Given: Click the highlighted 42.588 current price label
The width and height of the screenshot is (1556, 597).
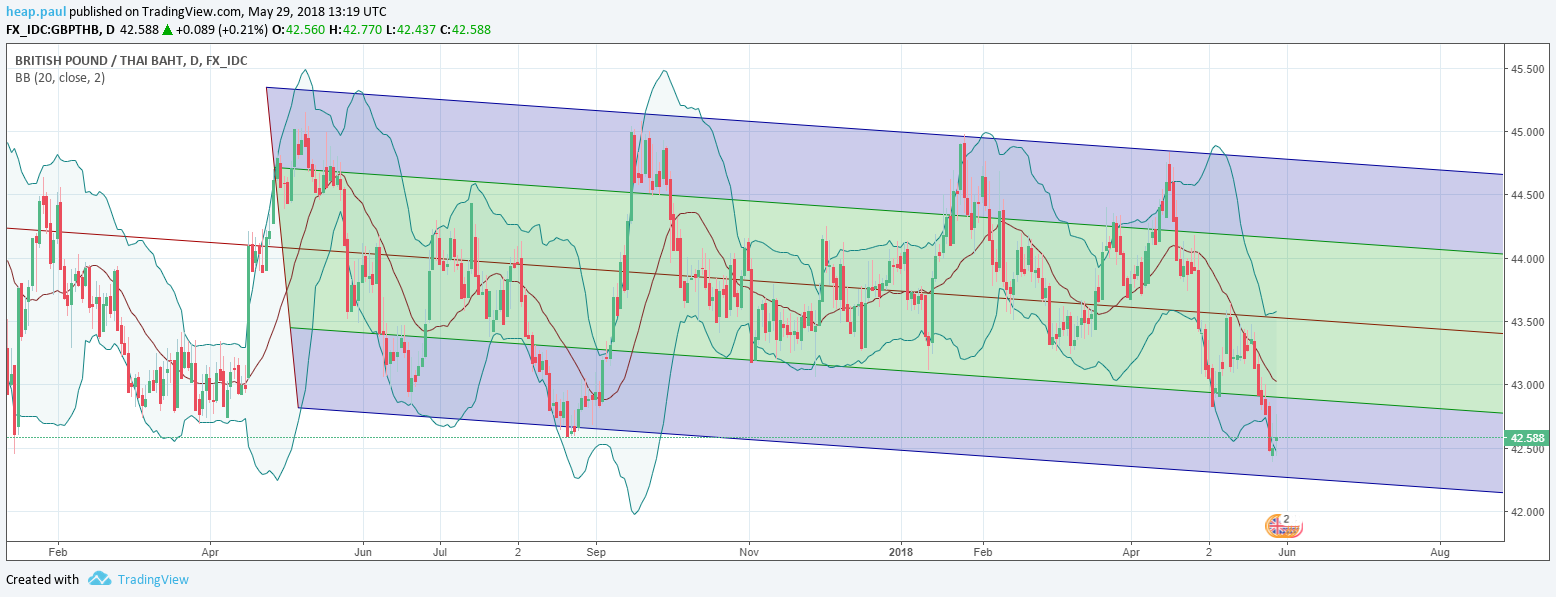Looking at the screenshot, I should (1528, 438).
